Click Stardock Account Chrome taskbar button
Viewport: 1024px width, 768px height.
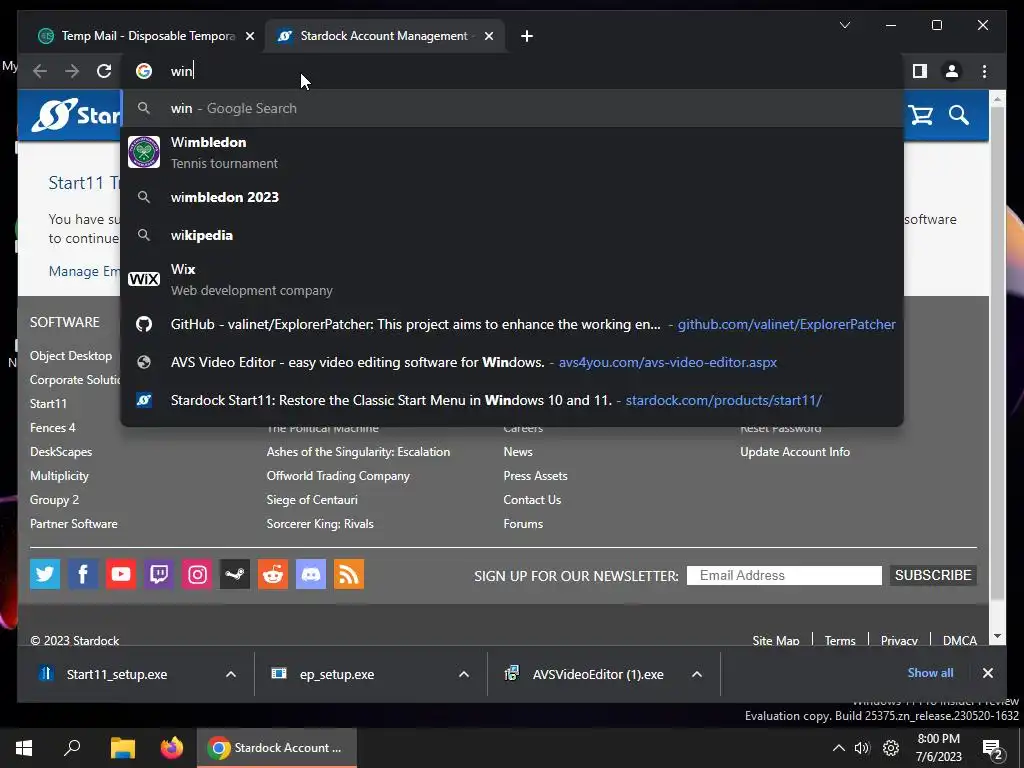tap(277, 748)
